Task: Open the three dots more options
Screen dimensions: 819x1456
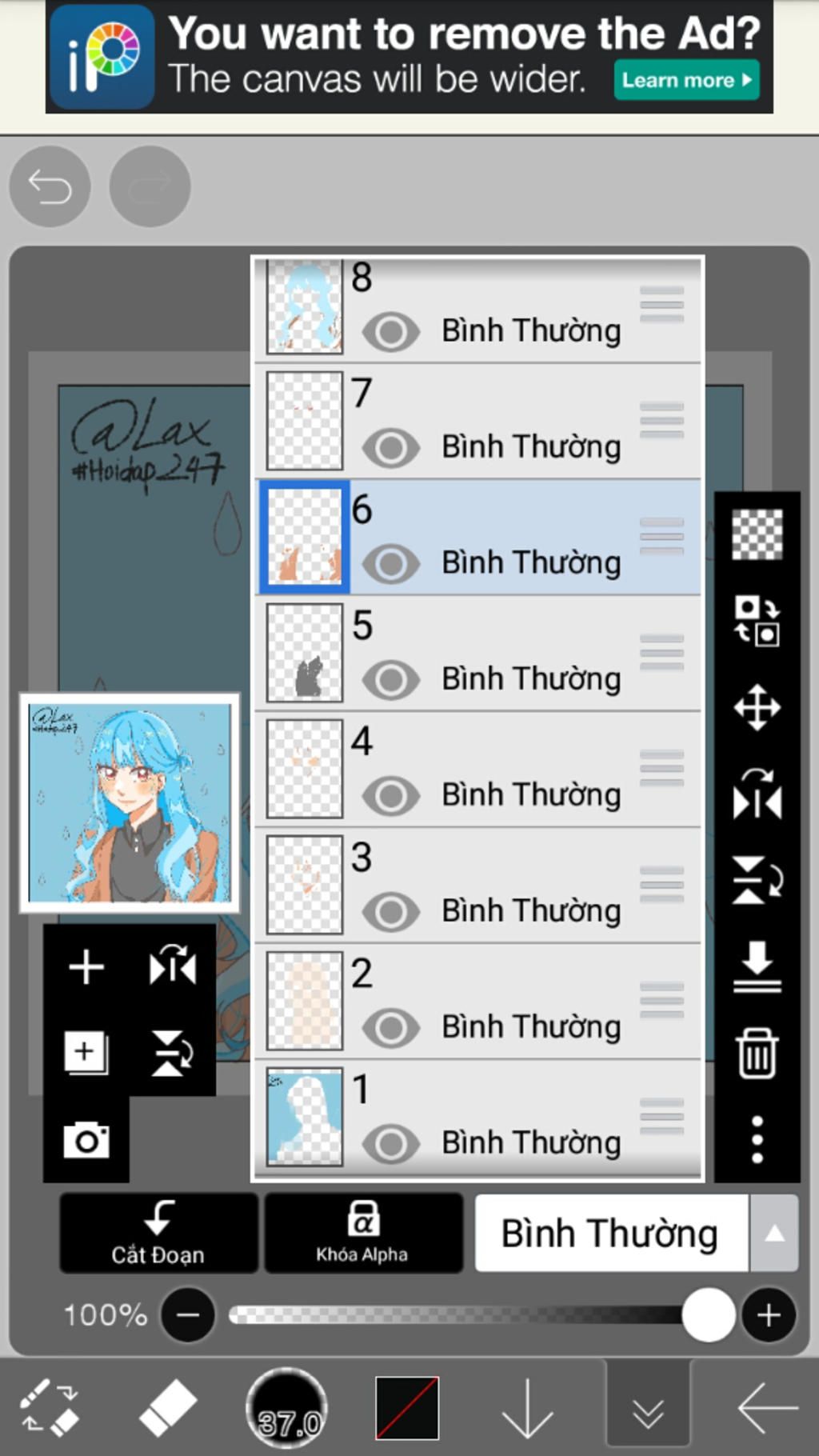Action: pos(757,1139)
